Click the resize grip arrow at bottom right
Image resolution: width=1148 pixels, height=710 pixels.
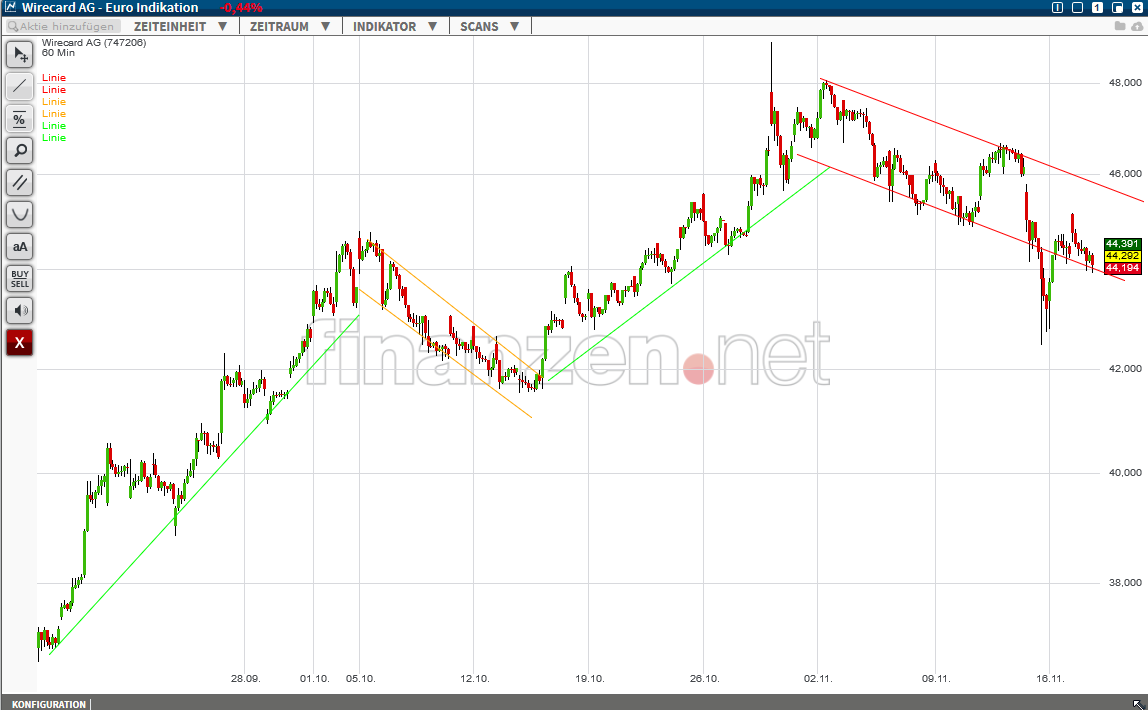(x=1137, y=703)
